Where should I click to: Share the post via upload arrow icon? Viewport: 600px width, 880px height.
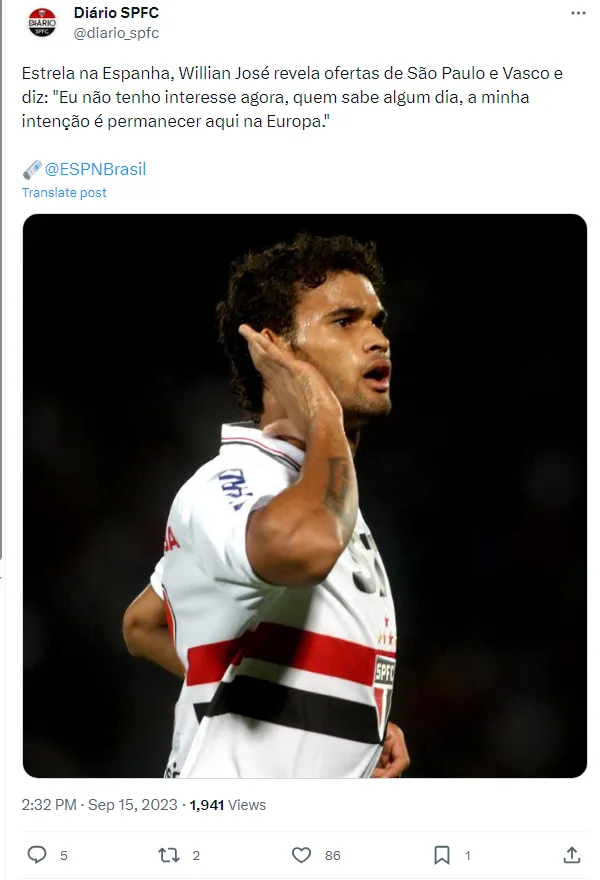tap(571, 855)
